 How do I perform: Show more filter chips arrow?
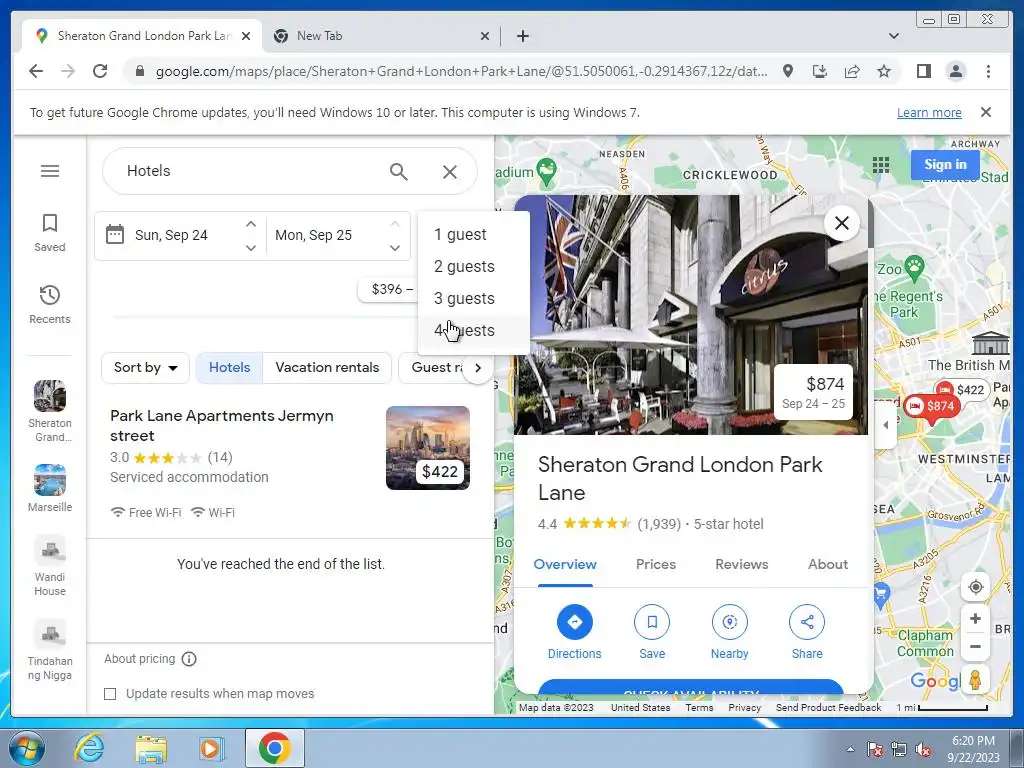[478, 368]
